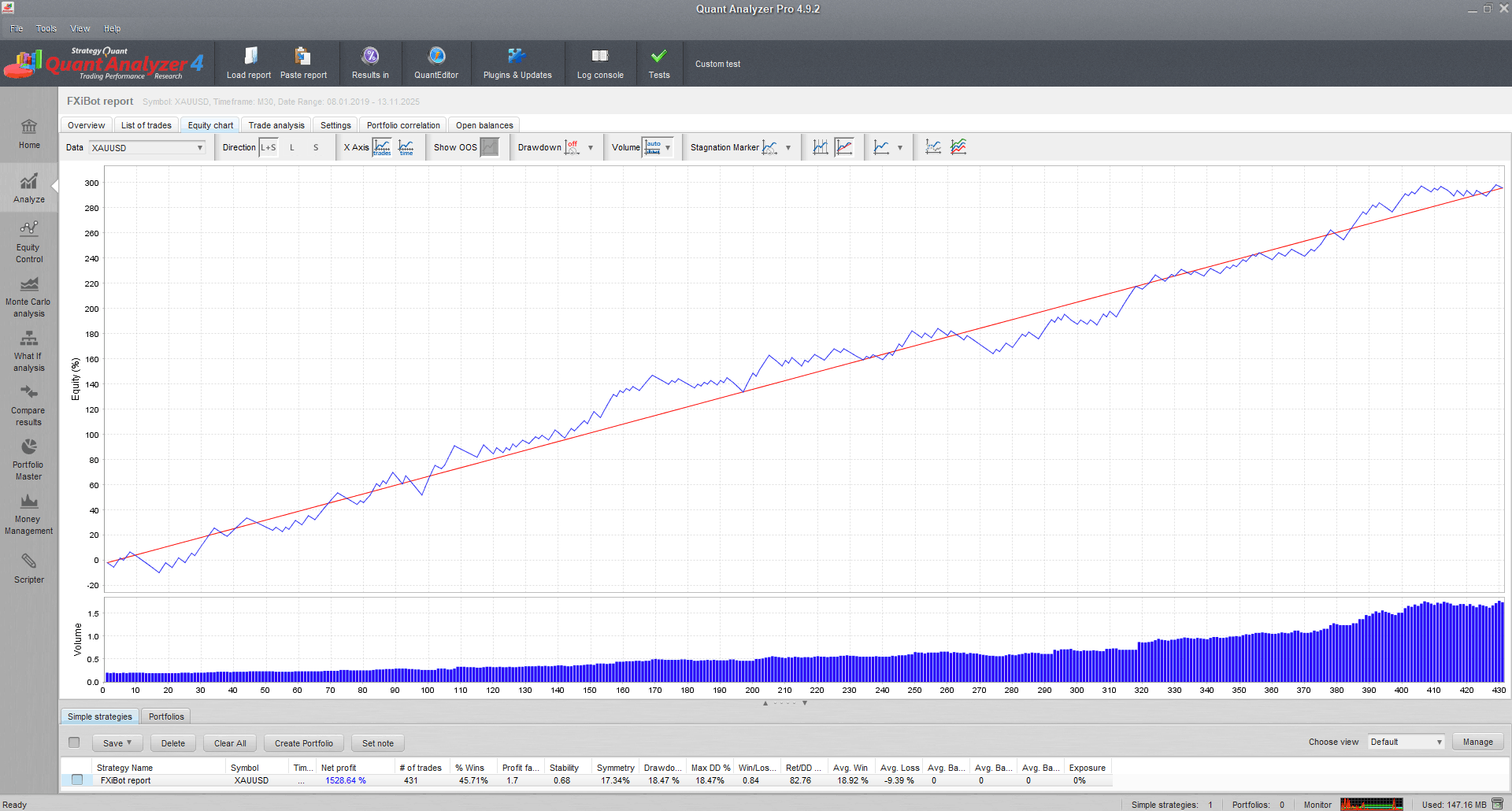
Task: Click the Load report icon
Action: 249,57
